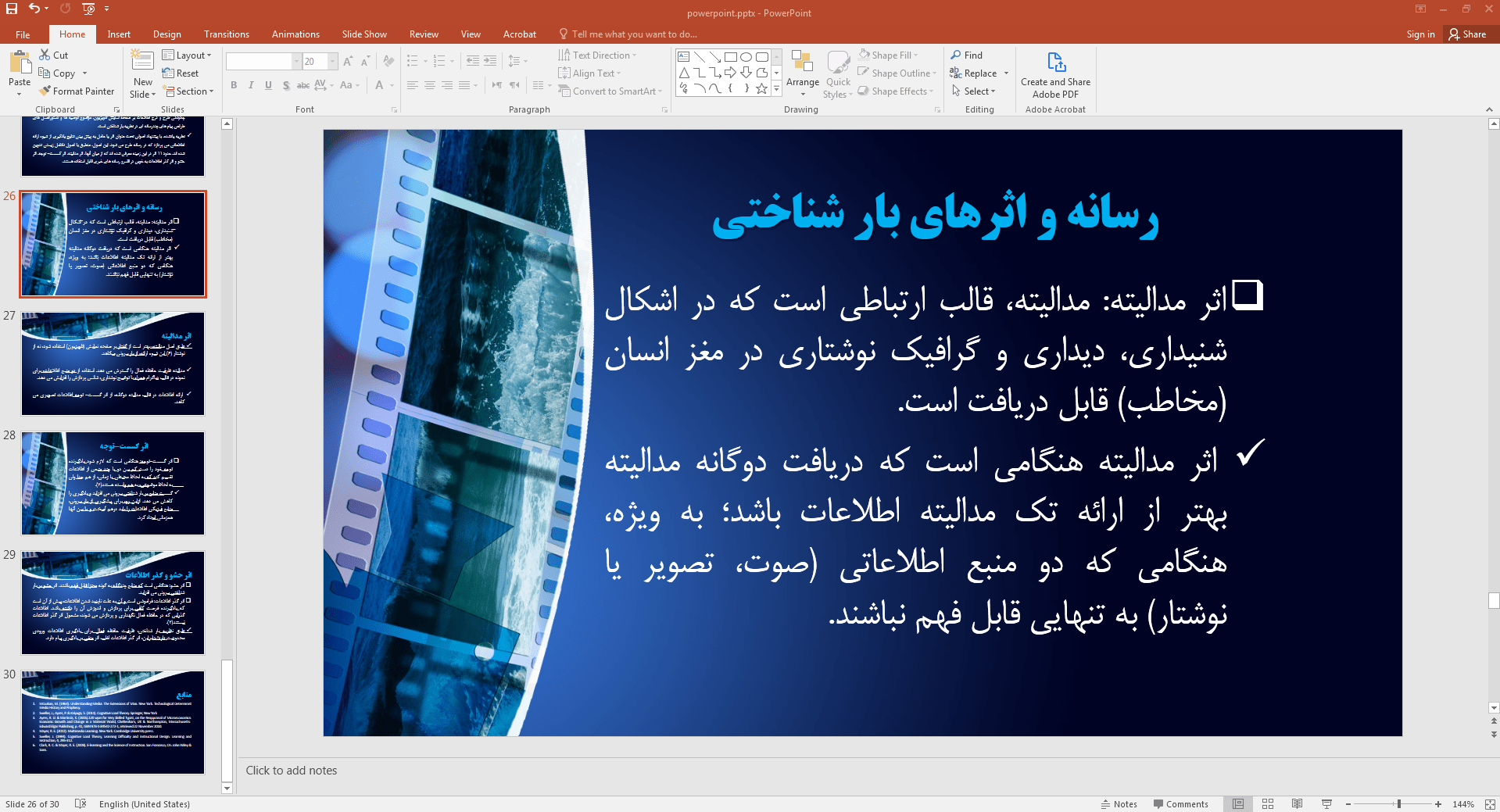Screen dimensions: 1500x812
Task: Switch to the Transitions tab
Action: tap(227, 34)
